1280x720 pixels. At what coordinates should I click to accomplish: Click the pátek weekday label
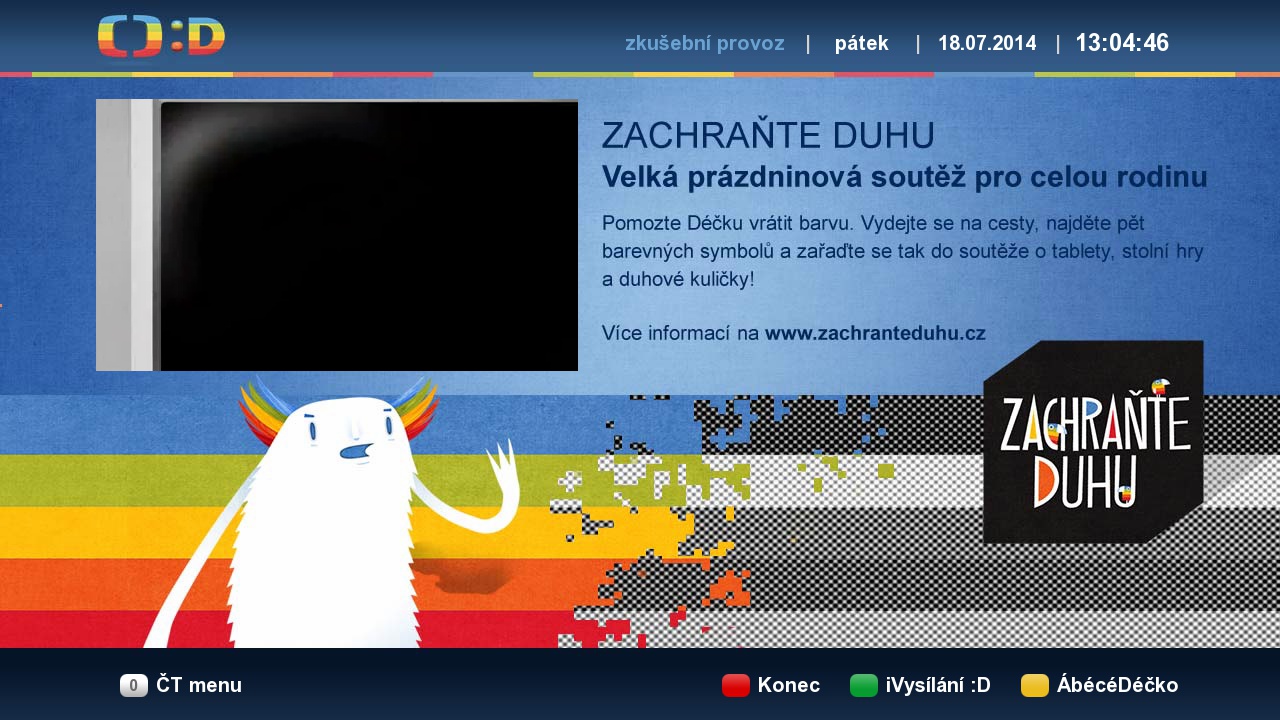(x=861, y=43)
